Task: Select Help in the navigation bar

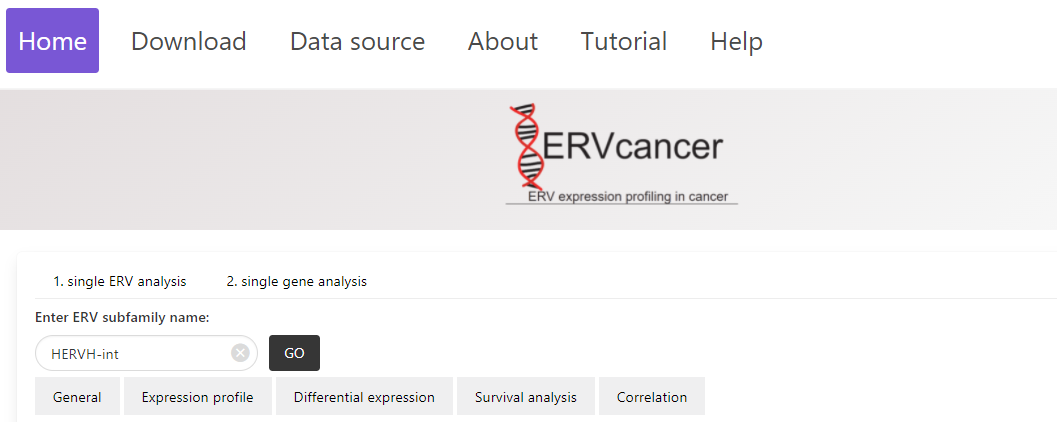Action: (x=736, y=41)
